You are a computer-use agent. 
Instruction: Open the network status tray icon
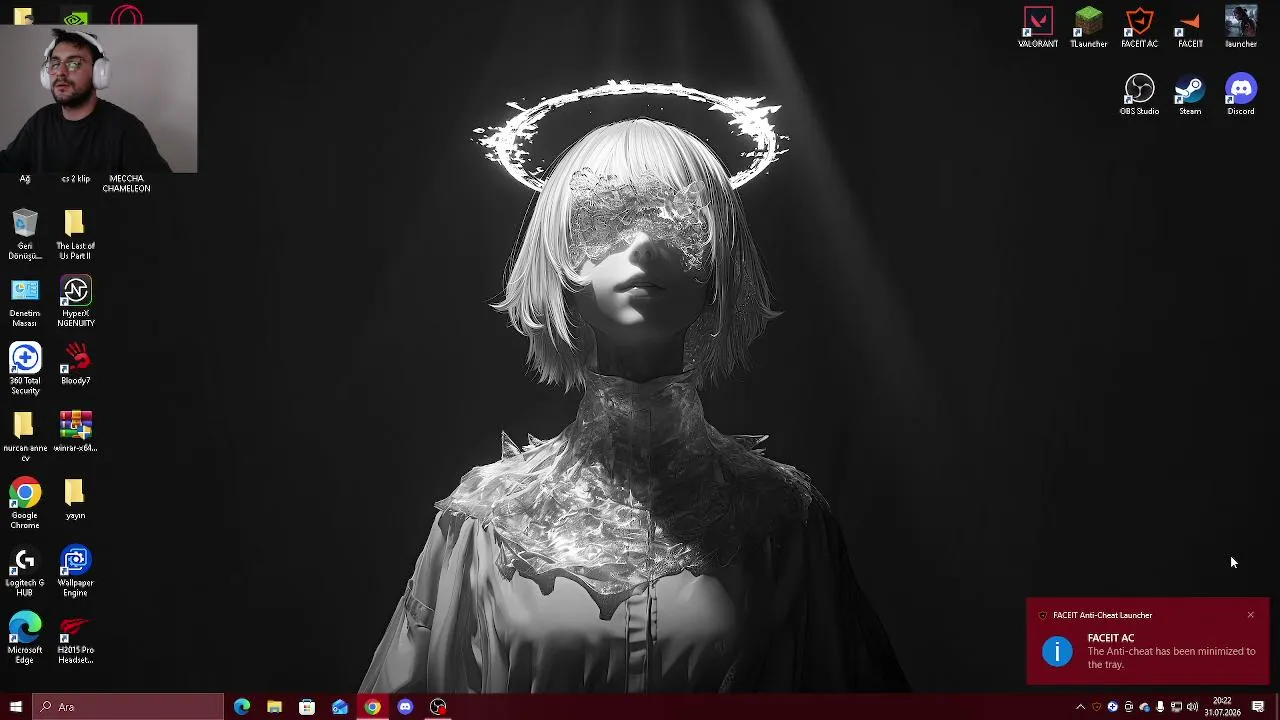(1176, 707)
